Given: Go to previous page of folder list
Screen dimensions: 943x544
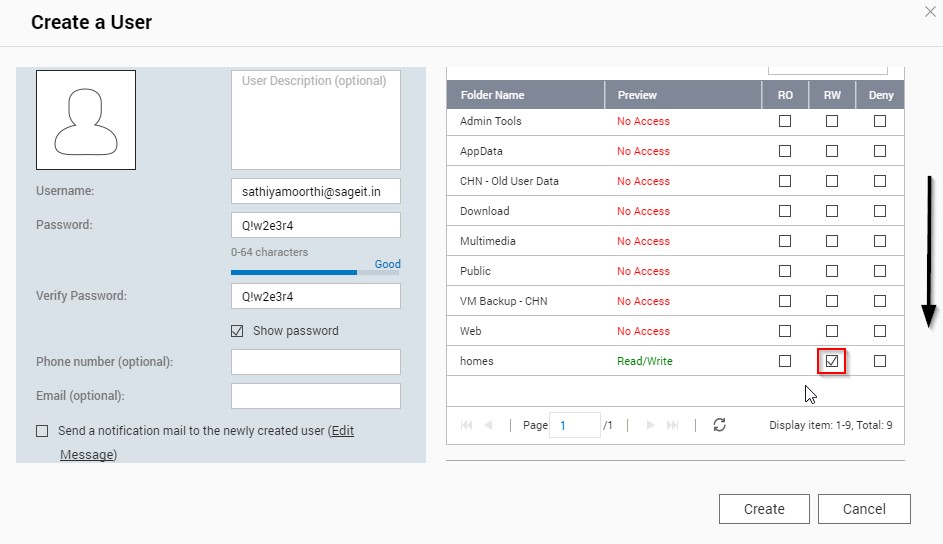Looking at the screenshot, I should coord(489,425).
